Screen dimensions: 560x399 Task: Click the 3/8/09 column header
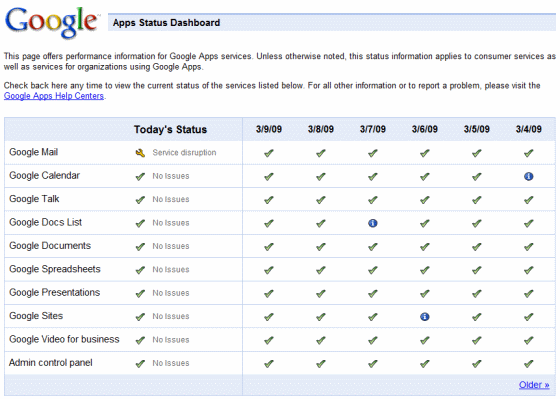[x=321, y=129]
